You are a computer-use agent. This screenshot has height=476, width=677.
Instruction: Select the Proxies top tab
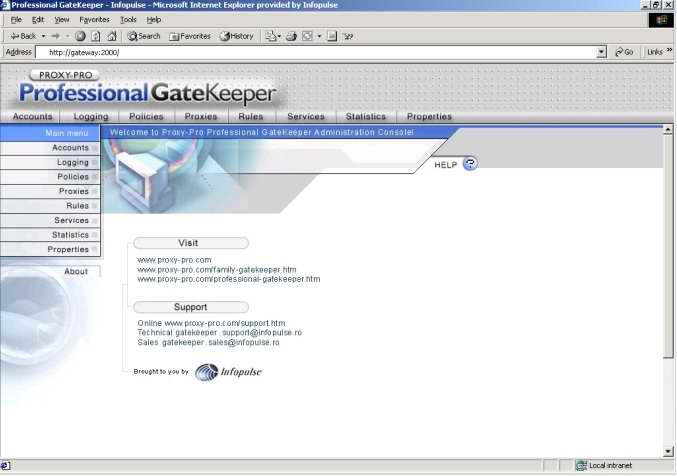pos(201,116)
